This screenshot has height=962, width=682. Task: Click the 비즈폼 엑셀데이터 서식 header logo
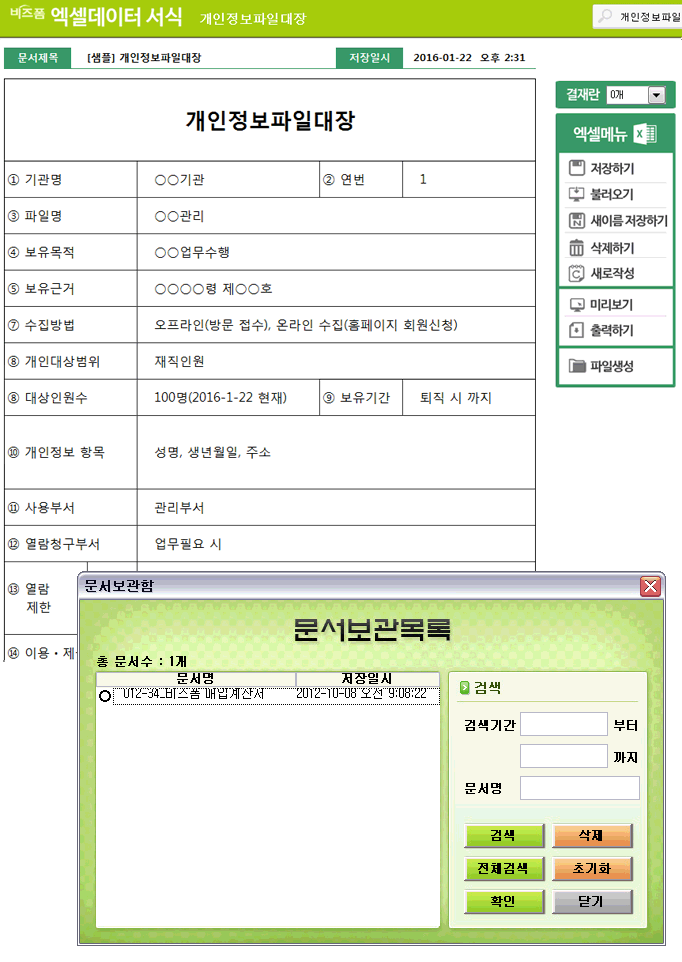(x=96, y=16)
